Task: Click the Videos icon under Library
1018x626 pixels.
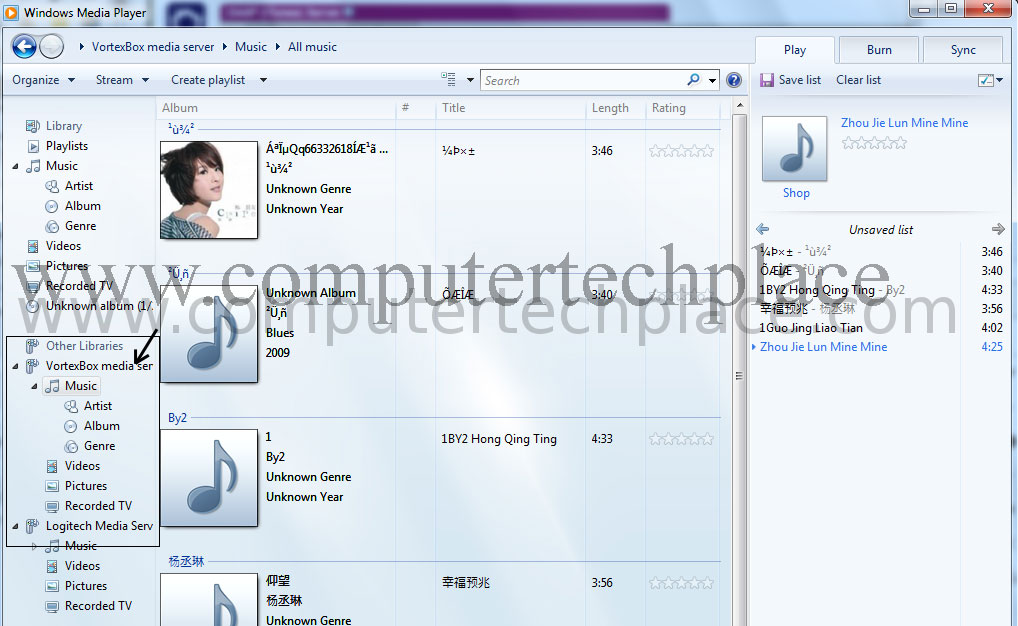Action: [32, 246]
